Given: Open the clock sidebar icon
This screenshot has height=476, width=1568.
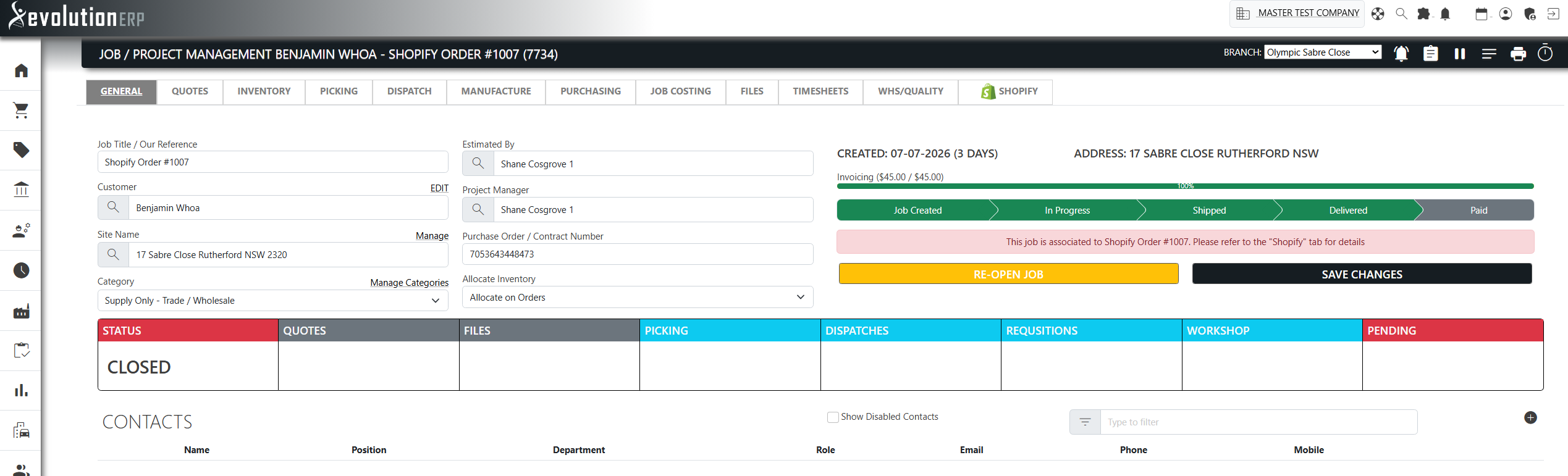Looking at the screenshot, I should point(21,270).
